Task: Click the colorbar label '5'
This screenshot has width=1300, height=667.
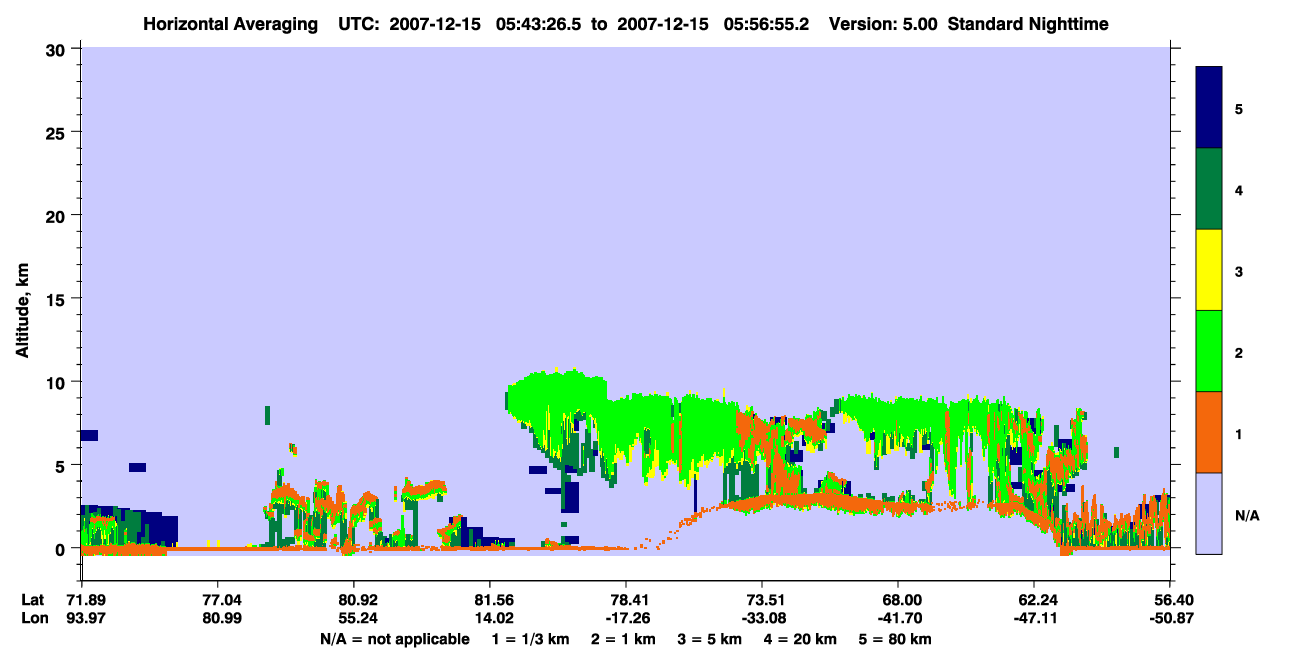Action: tap(1238, 108)
